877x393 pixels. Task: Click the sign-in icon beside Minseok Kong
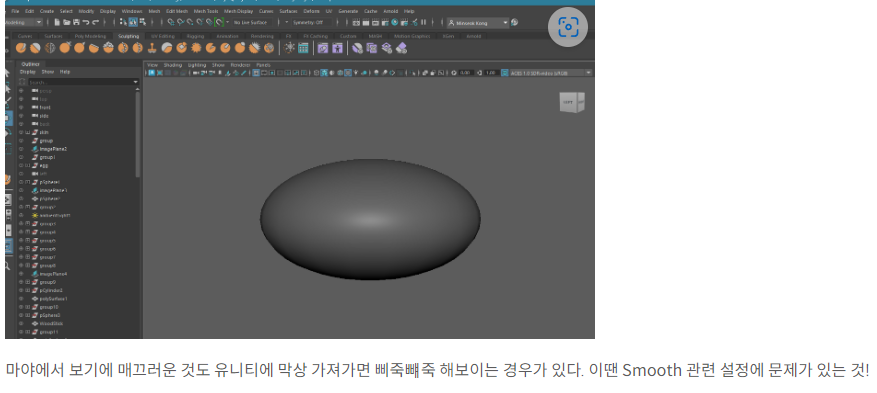(514, 22)
